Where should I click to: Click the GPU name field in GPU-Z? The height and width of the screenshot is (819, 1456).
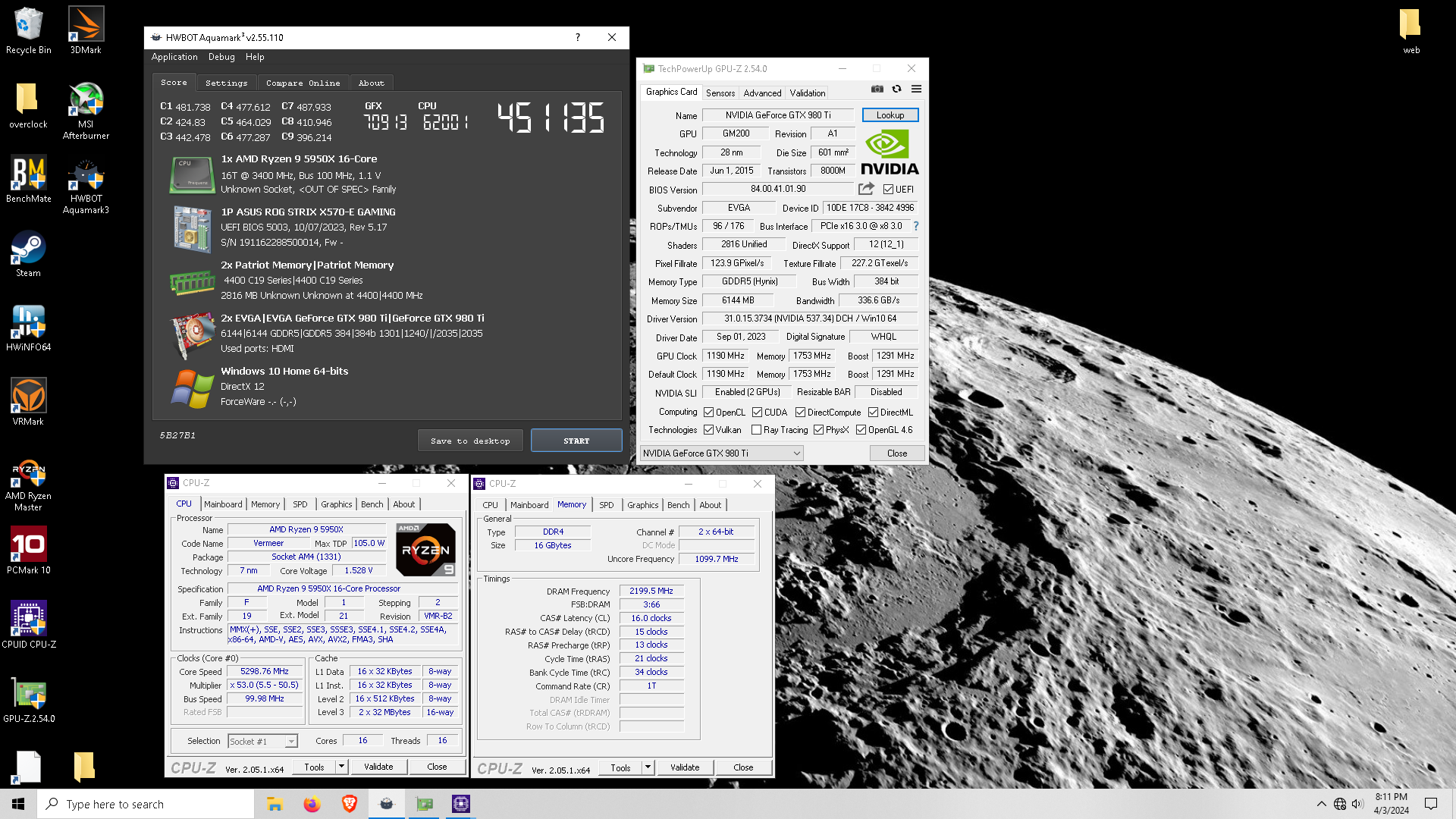[778, 115]
